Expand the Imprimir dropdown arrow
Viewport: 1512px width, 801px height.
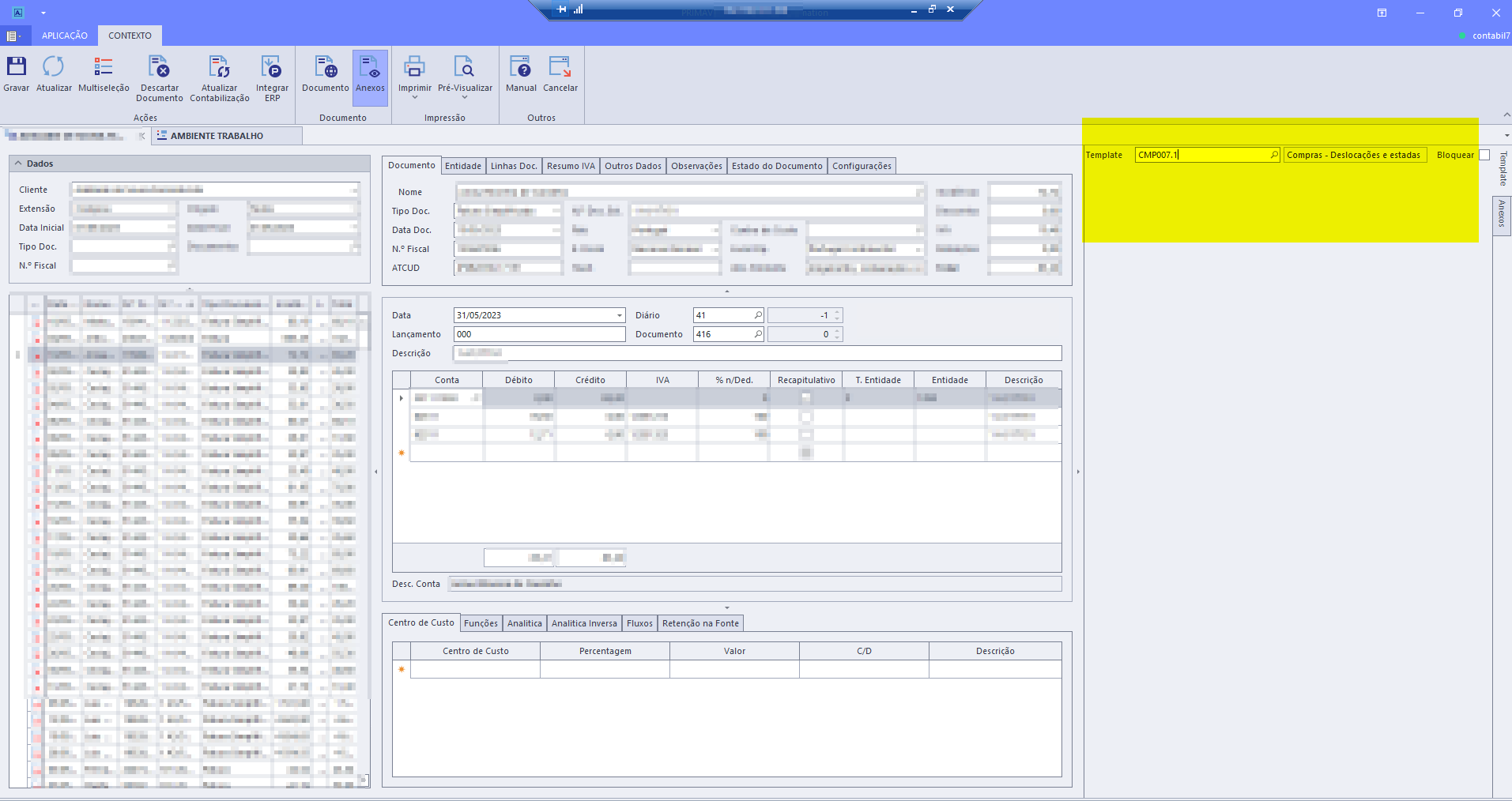pyautogui.click(x=415, y=98)
